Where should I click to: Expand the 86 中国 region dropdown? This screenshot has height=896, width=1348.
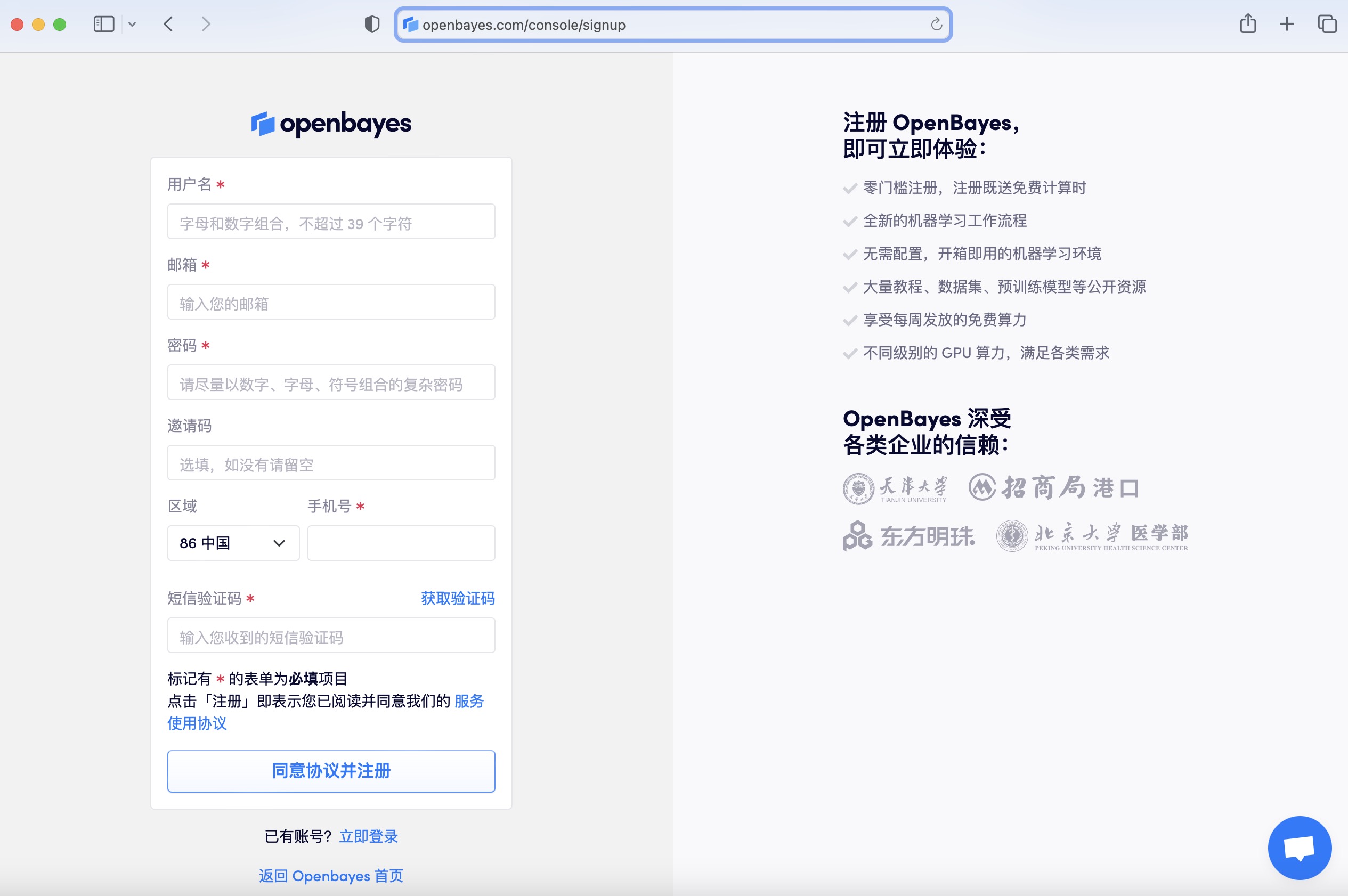click(233, 543)
